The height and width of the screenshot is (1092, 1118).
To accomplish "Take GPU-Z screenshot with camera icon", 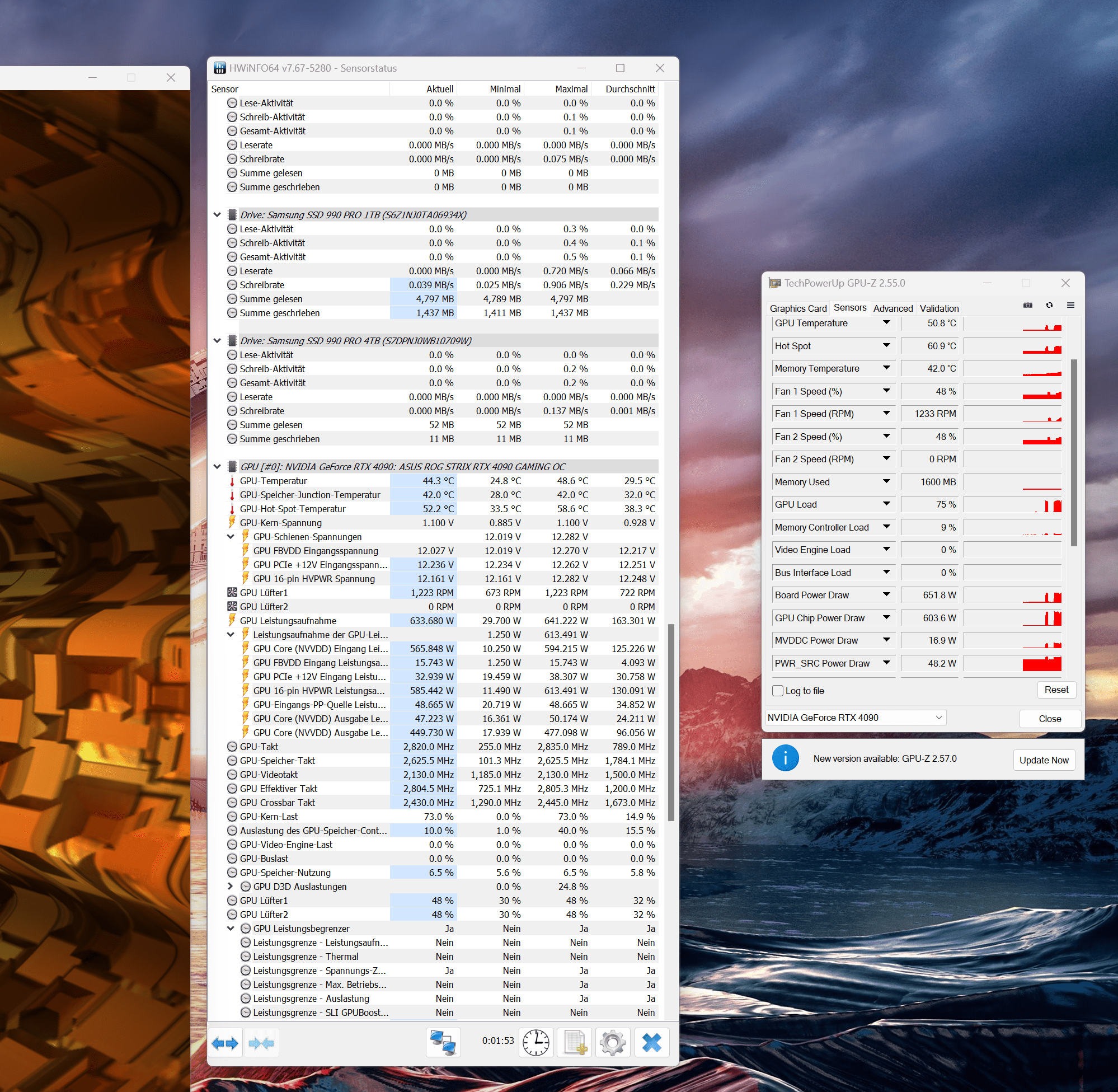I will coord(1028,306).
